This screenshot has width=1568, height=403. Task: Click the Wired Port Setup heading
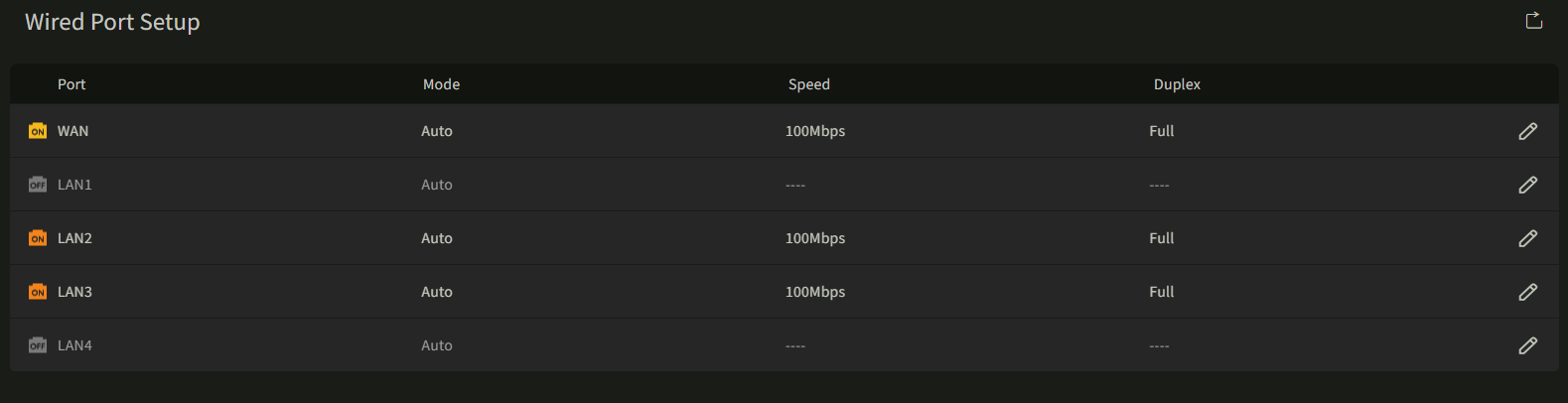pos(112,22)
